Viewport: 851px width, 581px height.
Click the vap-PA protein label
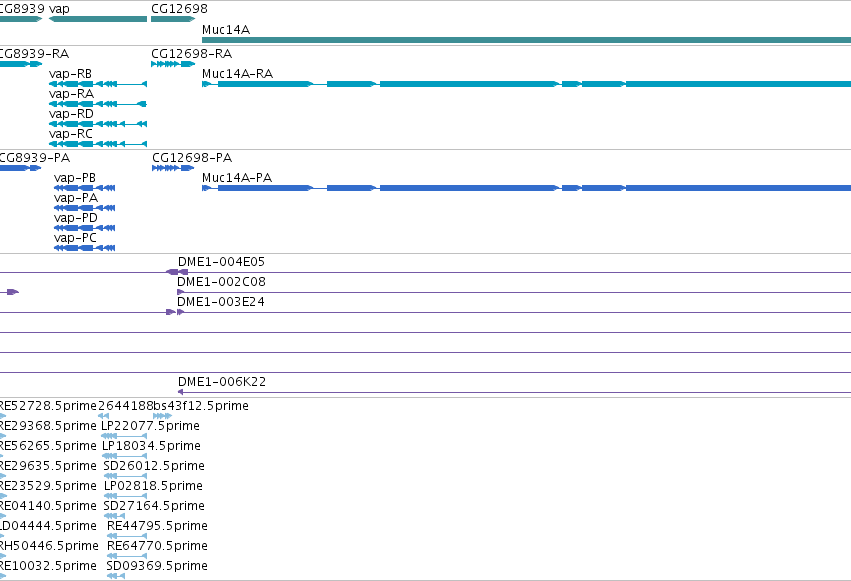76,198
